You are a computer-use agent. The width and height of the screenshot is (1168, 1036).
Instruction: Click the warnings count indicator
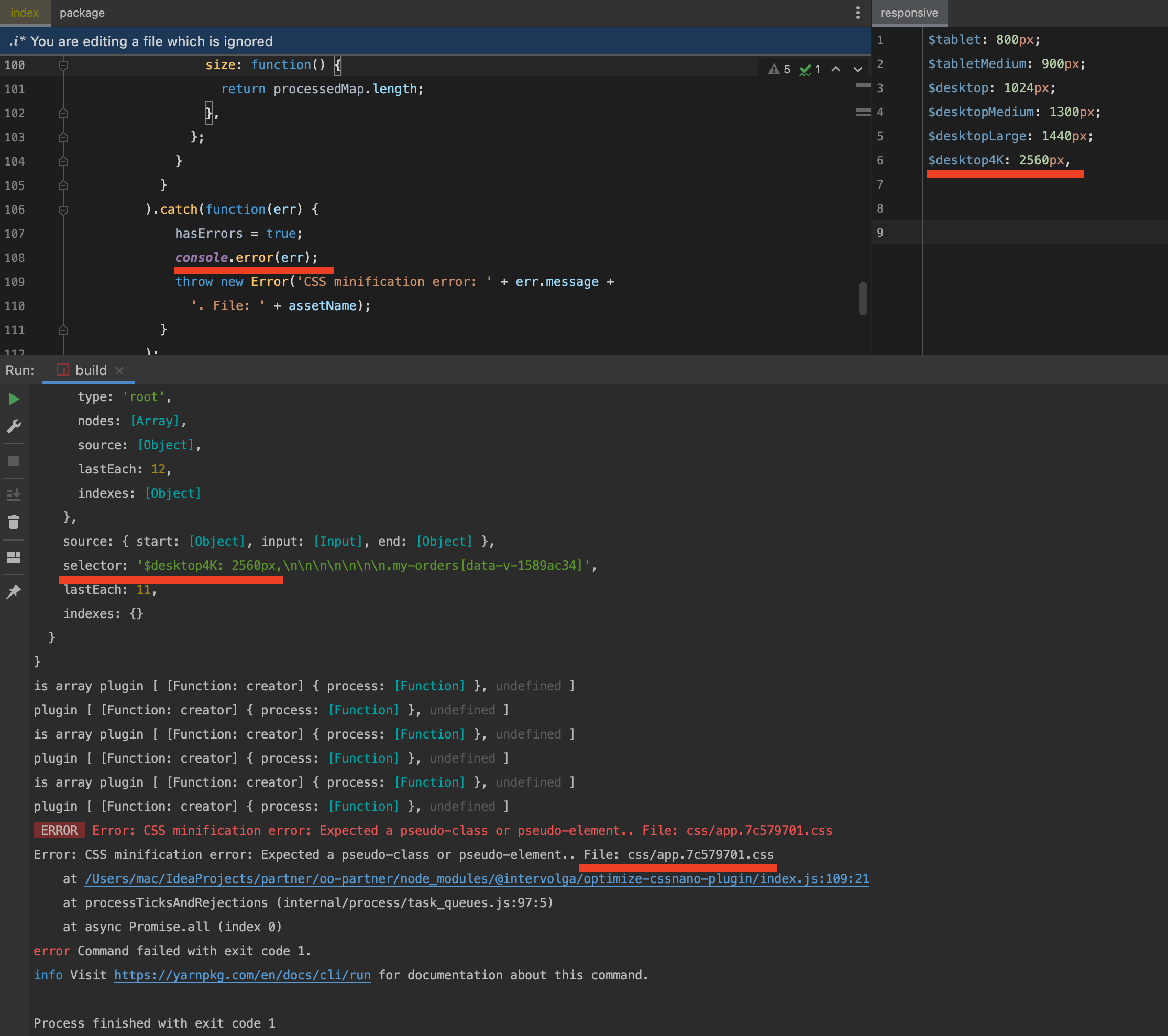point(779,70)
